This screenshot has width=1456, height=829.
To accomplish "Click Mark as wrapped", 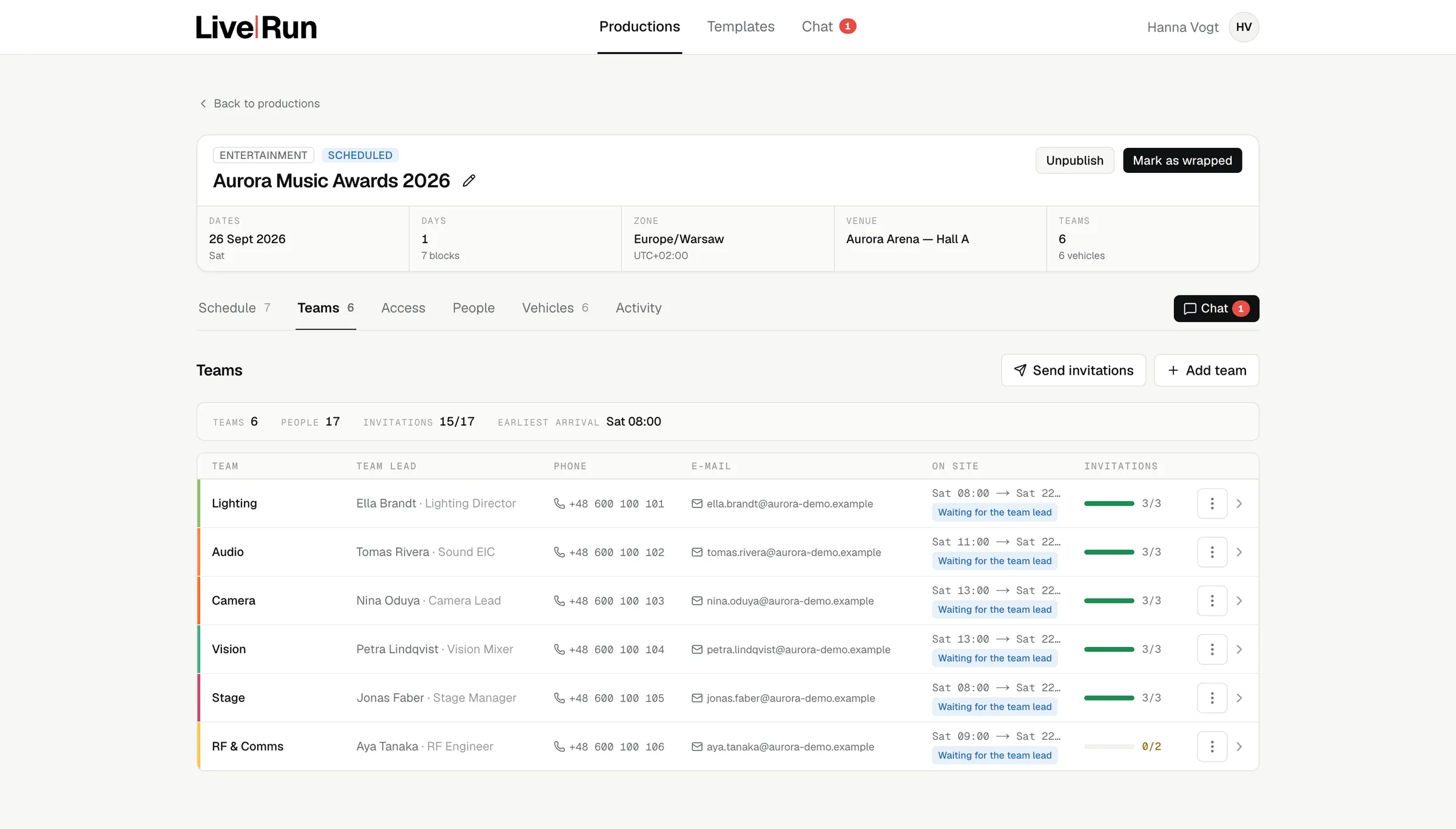I will coord(1182,161).
